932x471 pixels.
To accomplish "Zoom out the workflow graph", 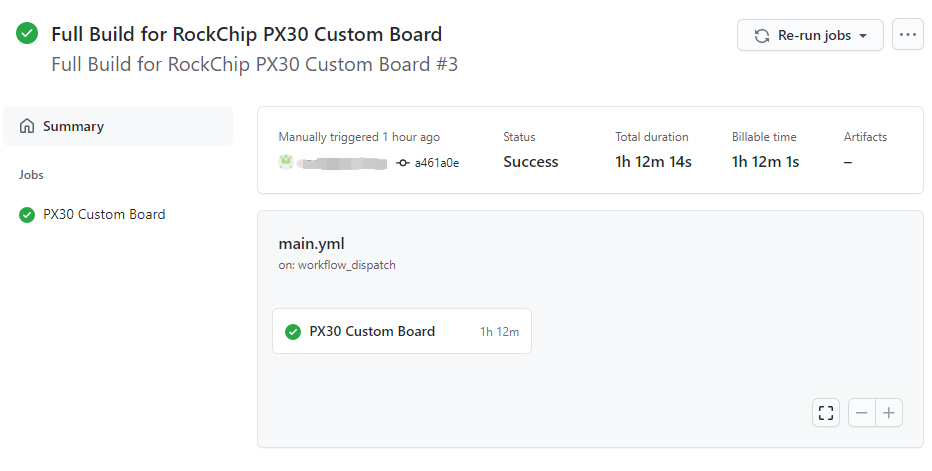I will (862, 413).
